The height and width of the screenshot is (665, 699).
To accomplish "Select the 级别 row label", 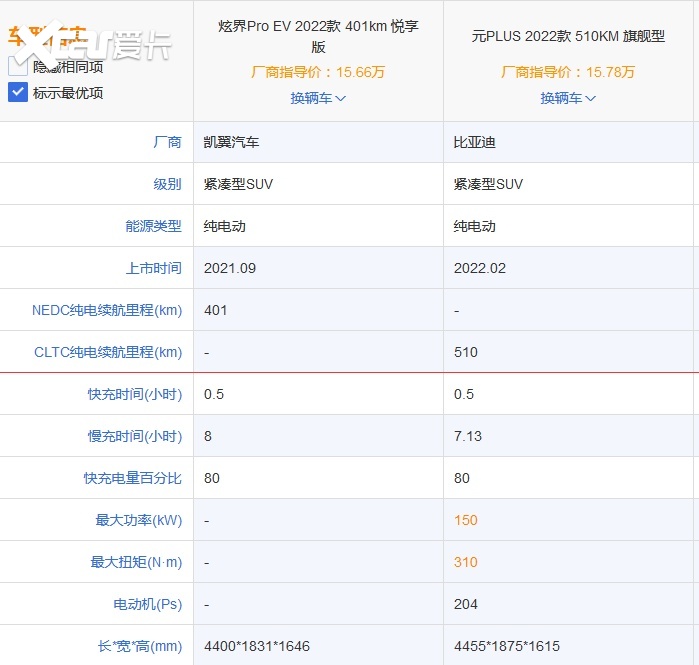I will pyautogui.click(x=167, y=184).
